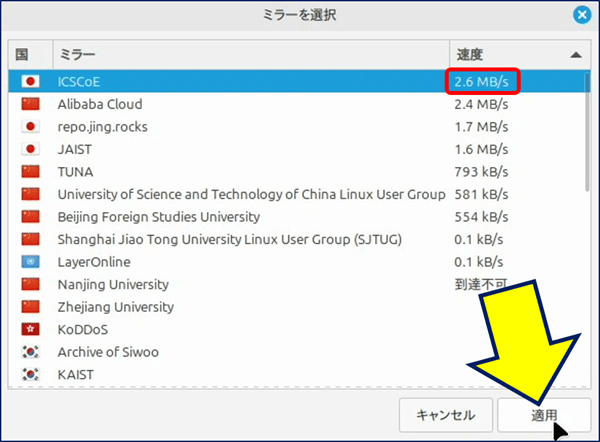Select the Zhejiang University mirror

click(x=297, y=307)
